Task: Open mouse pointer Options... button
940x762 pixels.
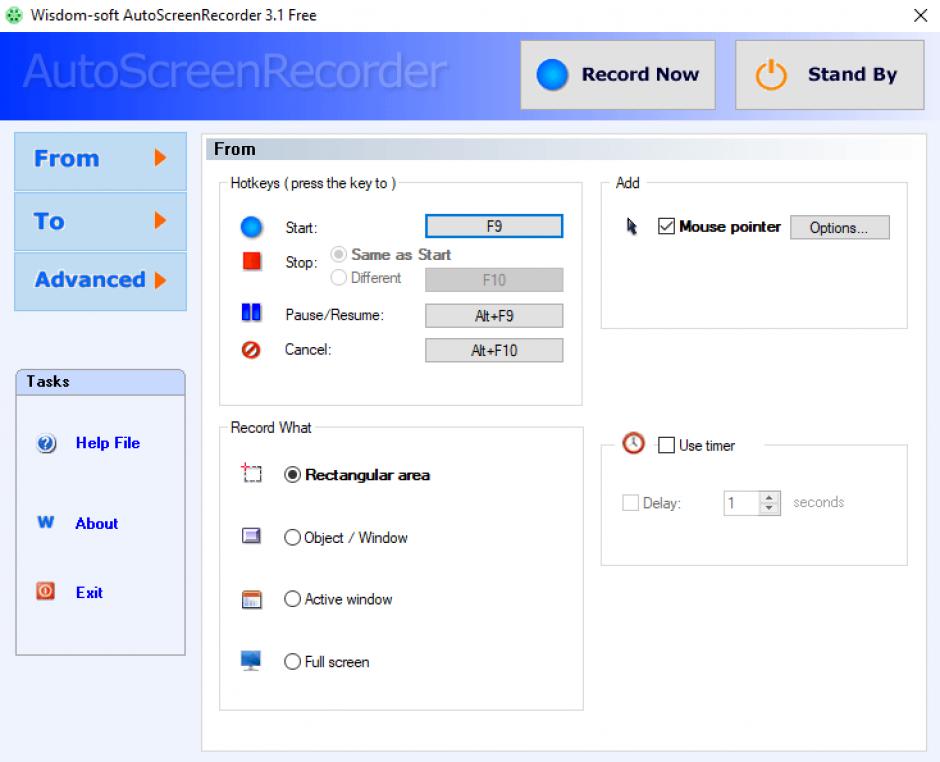Action: [x=839, y=228]
